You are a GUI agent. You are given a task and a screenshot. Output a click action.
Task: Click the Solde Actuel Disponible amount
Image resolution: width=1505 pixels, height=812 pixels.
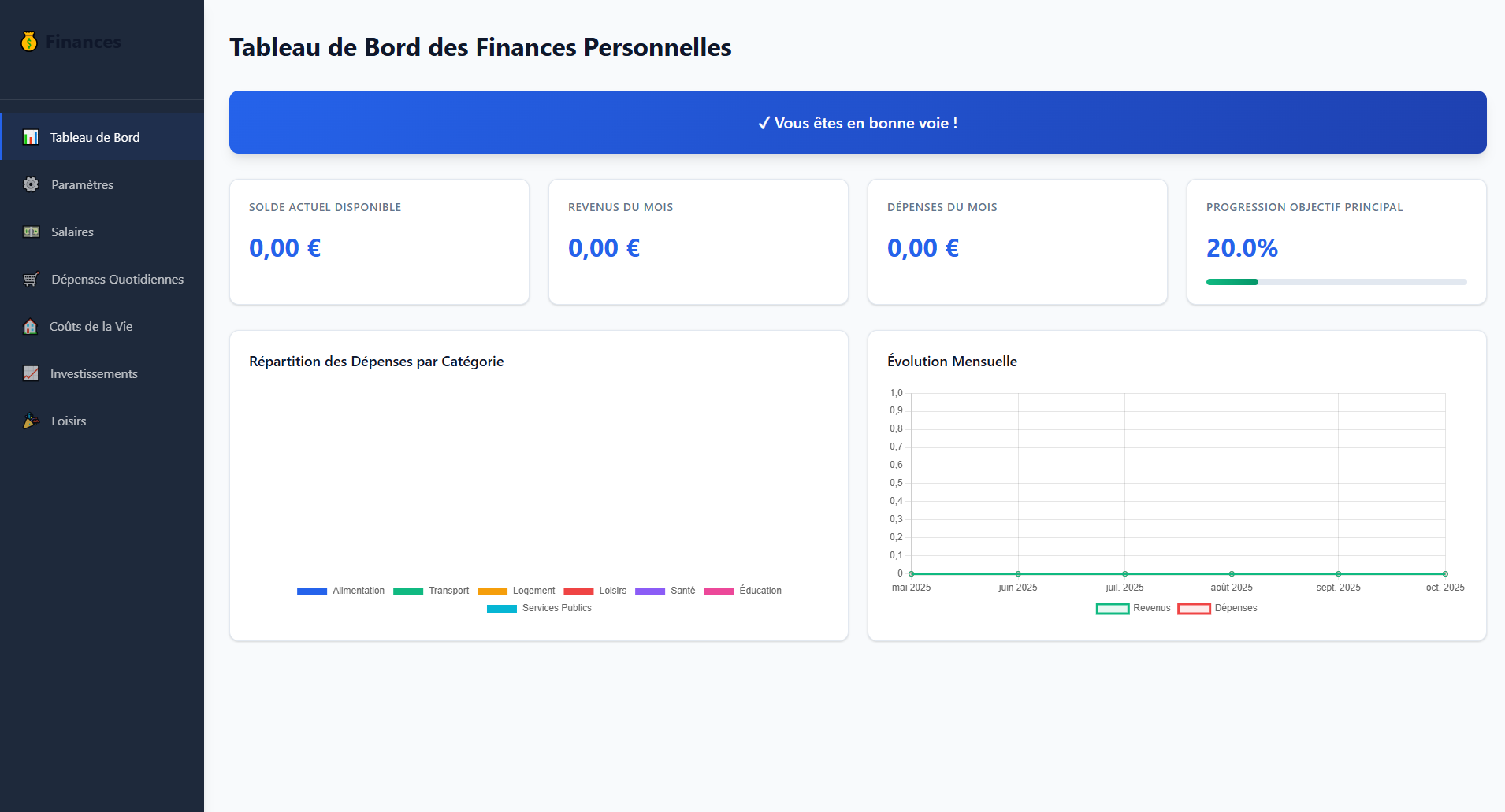point(284,247)
